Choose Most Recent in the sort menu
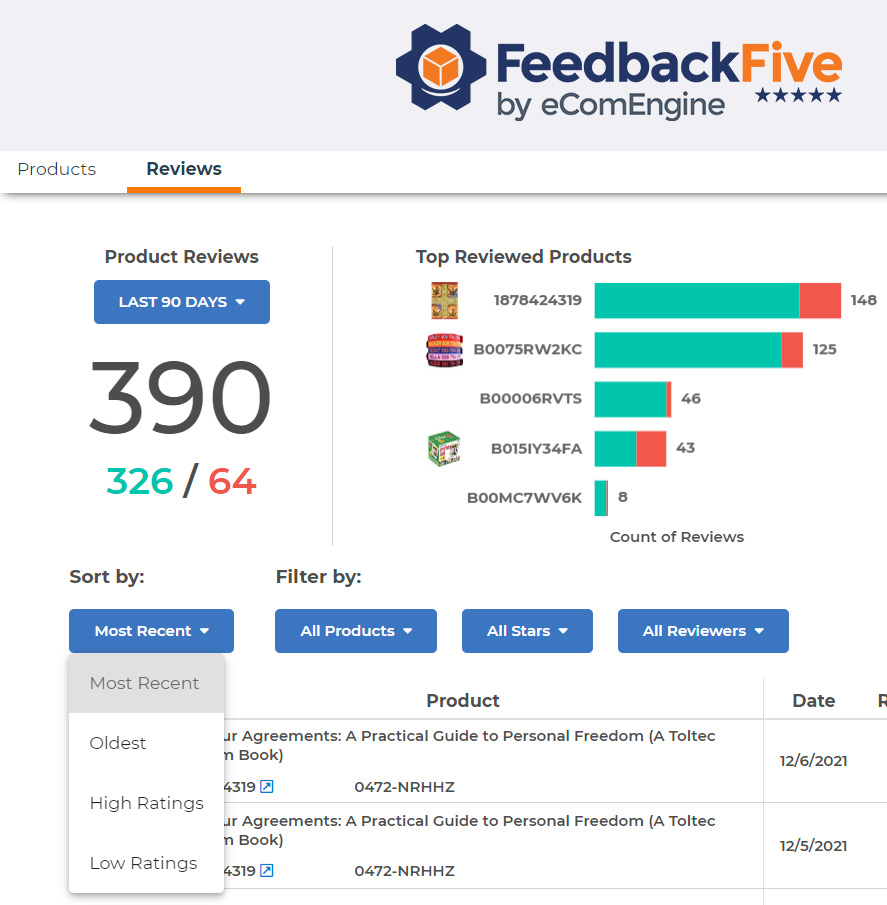 [147, 683]
